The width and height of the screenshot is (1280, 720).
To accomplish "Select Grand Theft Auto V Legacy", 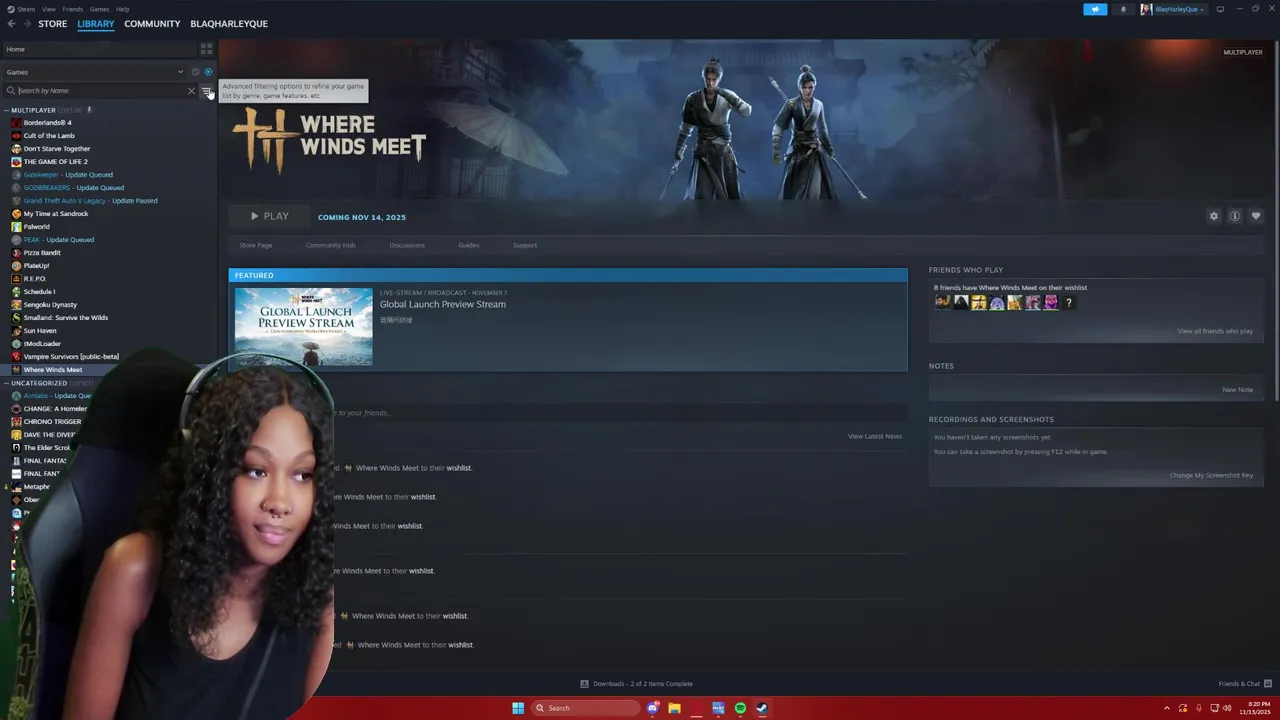I will point(90,201).
